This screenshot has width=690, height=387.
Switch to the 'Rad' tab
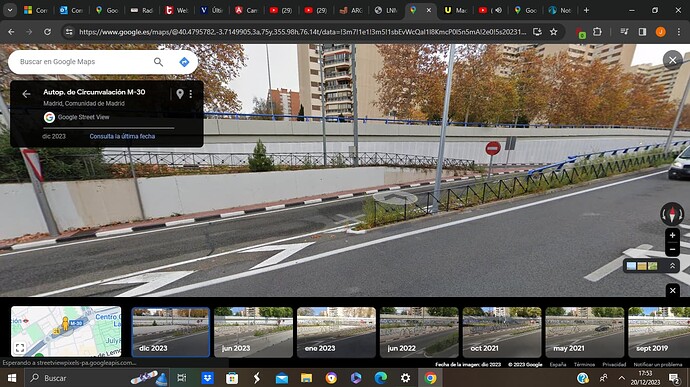coord(142,10)
